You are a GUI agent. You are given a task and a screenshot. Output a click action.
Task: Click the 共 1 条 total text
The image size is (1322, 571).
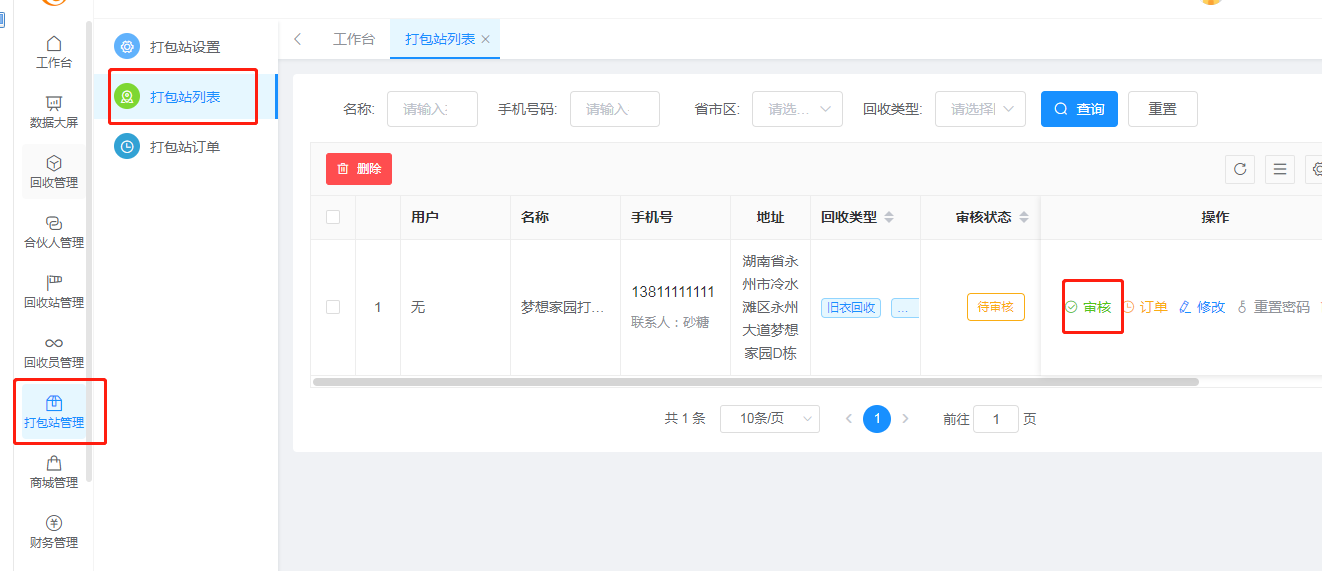(x=685, y=419)
